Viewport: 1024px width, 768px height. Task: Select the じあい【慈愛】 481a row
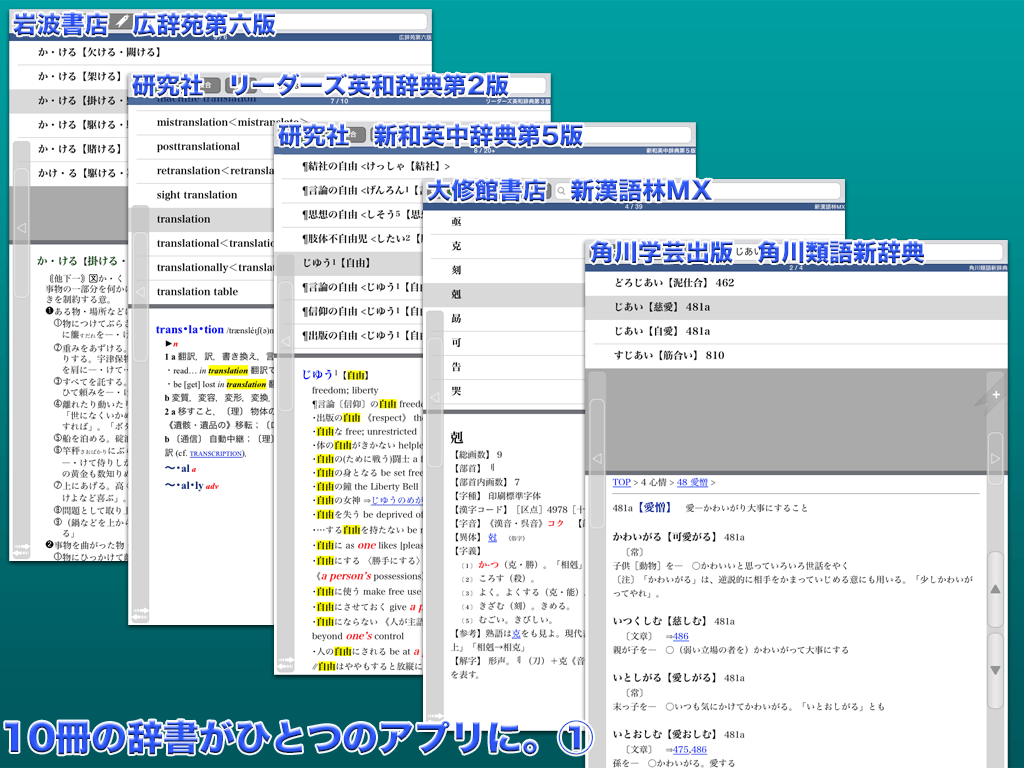tap(796, 307)
